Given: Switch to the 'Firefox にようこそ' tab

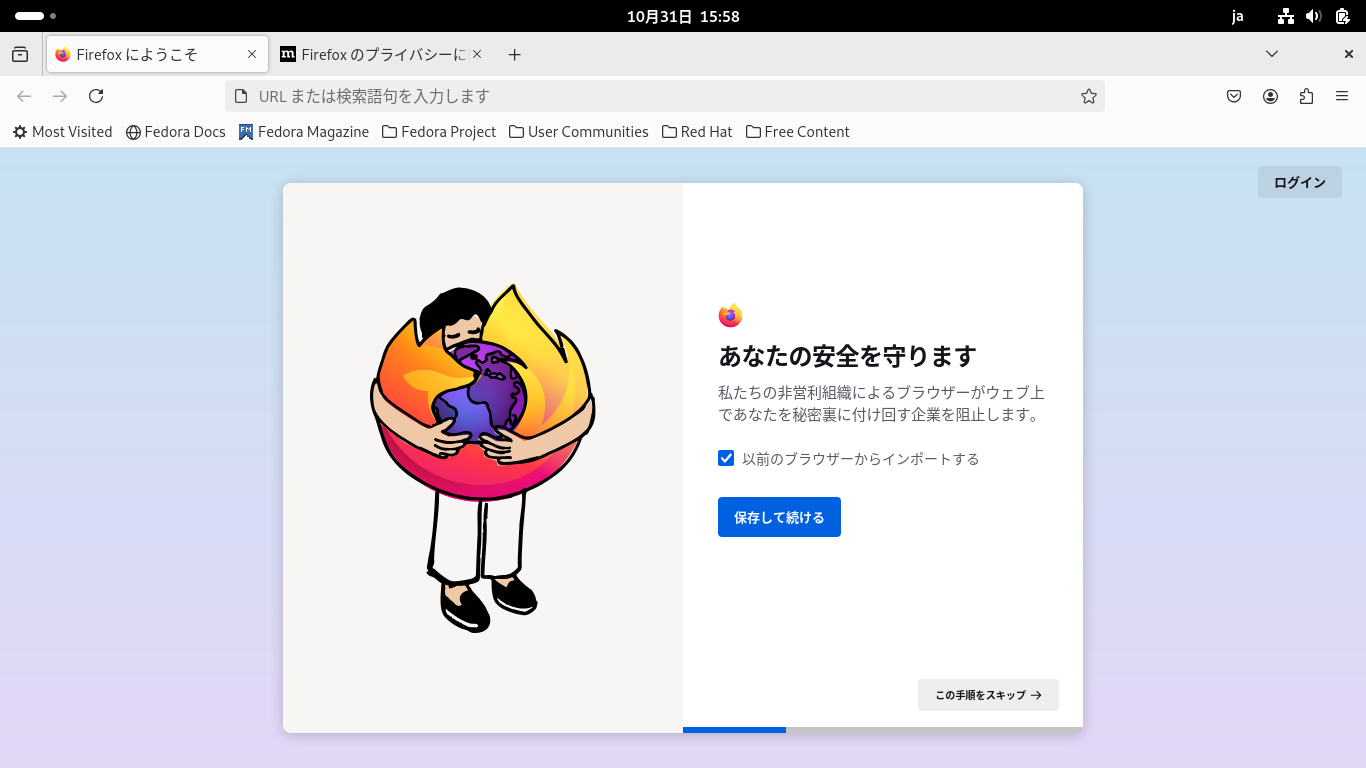Looking at the screenshot, I should pyautogui.click(x=158, y=55).
